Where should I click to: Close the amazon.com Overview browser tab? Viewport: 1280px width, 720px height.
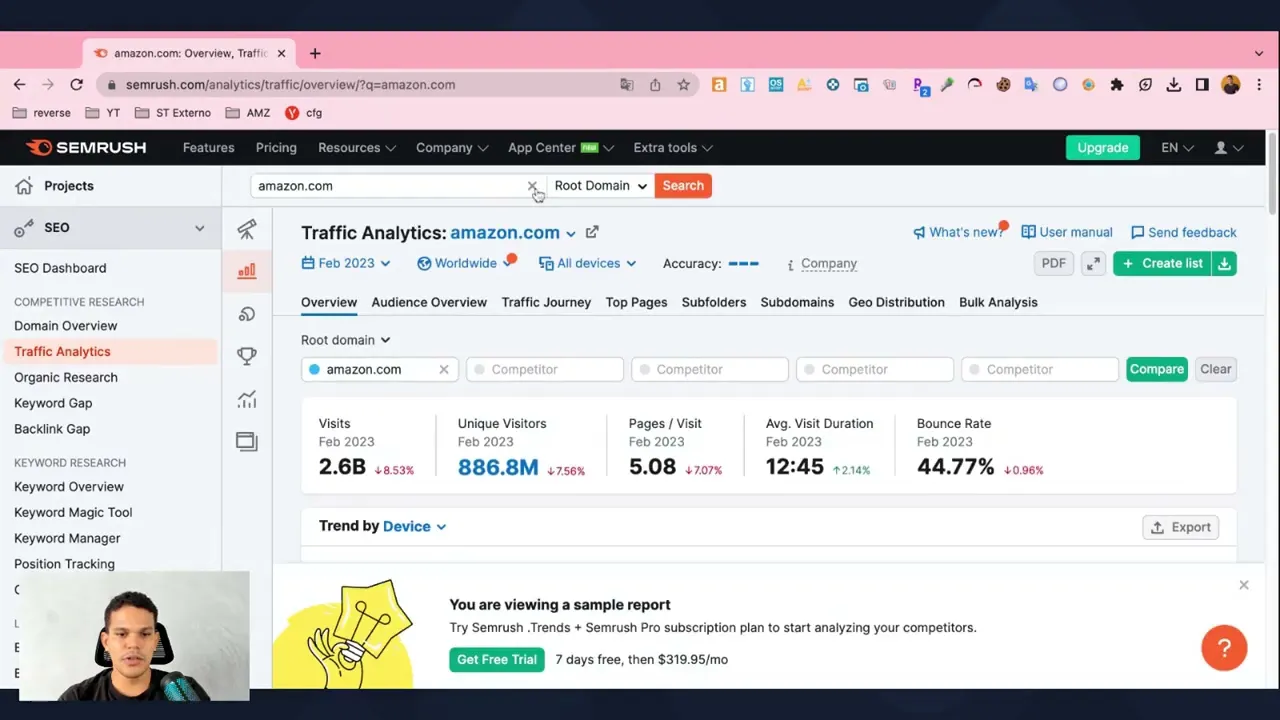coord(281,53)
